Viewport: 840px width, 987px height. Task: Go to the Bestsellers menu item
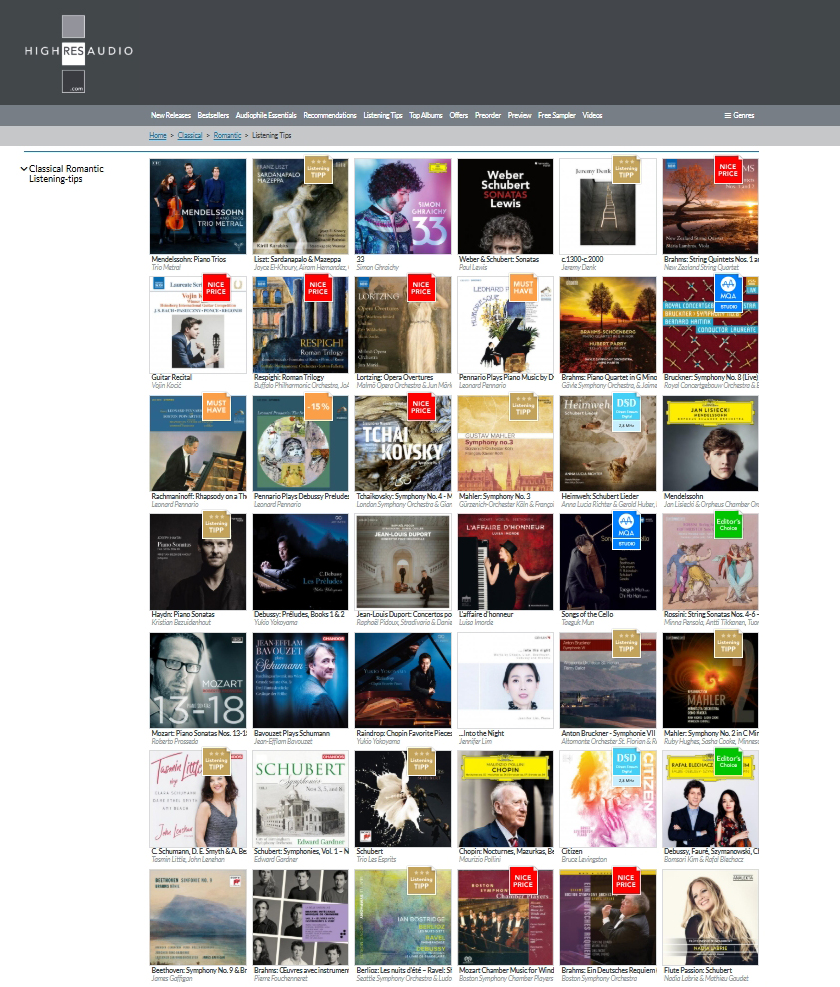click(213, 115)
